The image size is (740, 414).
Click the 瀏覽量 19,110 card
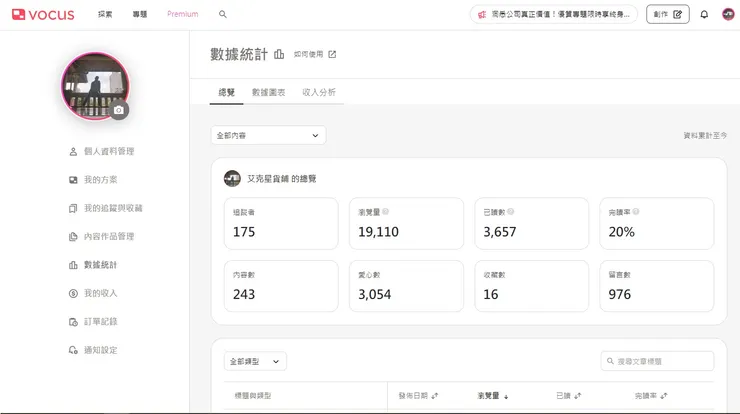click(406, 223)
